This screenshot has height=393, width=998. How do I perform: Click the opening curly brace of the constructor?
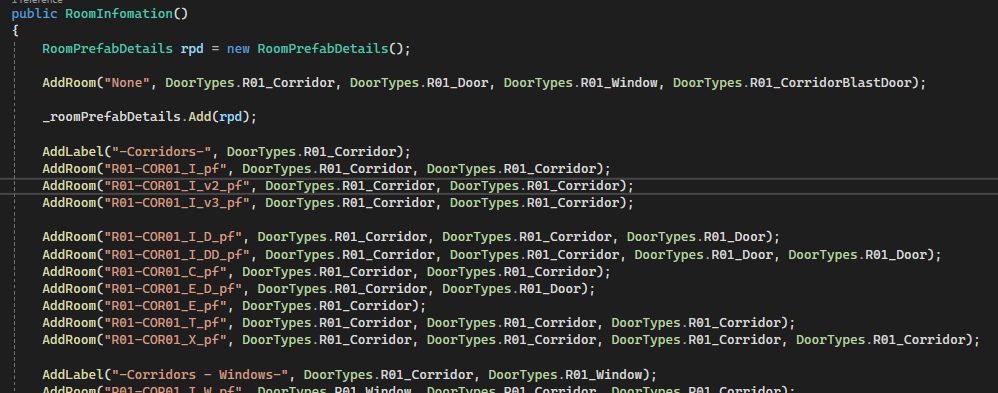pyautogui.click(x=15, y=31)
